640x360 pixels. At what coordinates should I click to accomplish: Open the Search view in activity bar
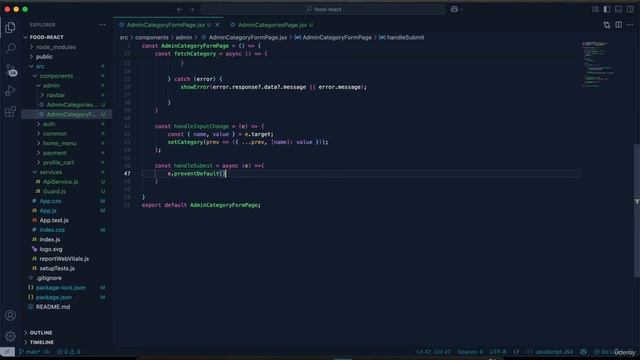pyautogui.click(x=10, y=48)
